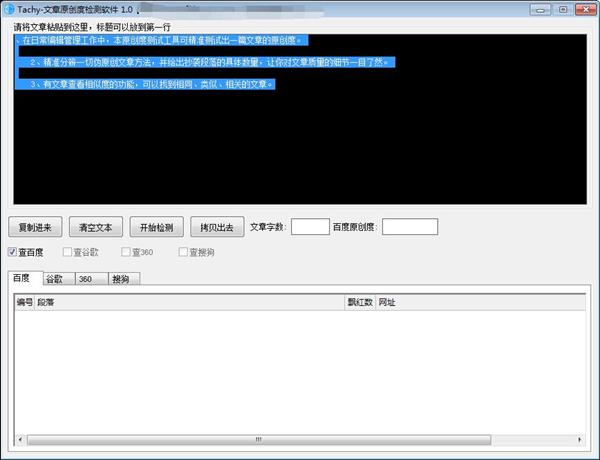Click the horizontal scrollbar left arrow
Image resolution: width=600 pixels, height=460 pixels.
tap(20, 440)
